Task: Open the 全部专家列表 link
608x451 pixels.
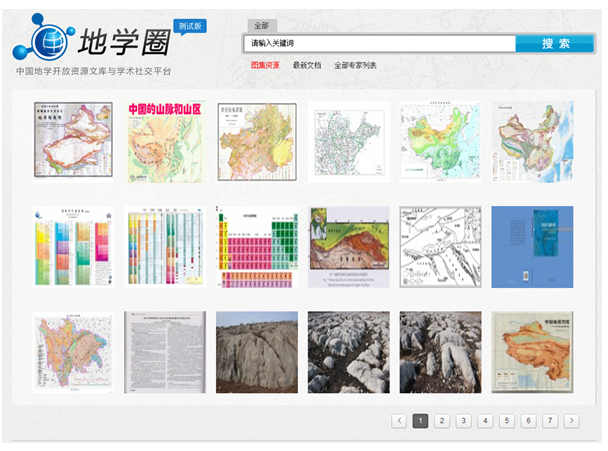Action: 355,65
